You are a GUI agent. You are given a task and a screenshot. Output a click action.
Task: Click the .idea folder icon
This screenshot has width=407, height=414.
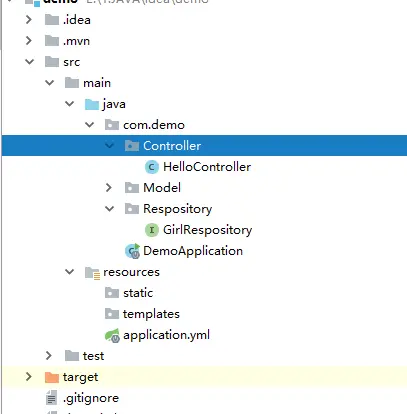point(52,20)
